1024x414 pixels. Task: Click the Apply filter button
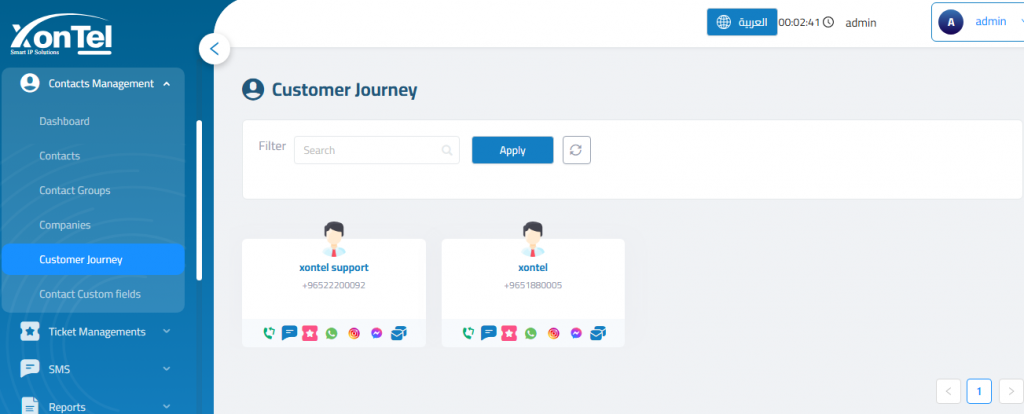[513, 150]
